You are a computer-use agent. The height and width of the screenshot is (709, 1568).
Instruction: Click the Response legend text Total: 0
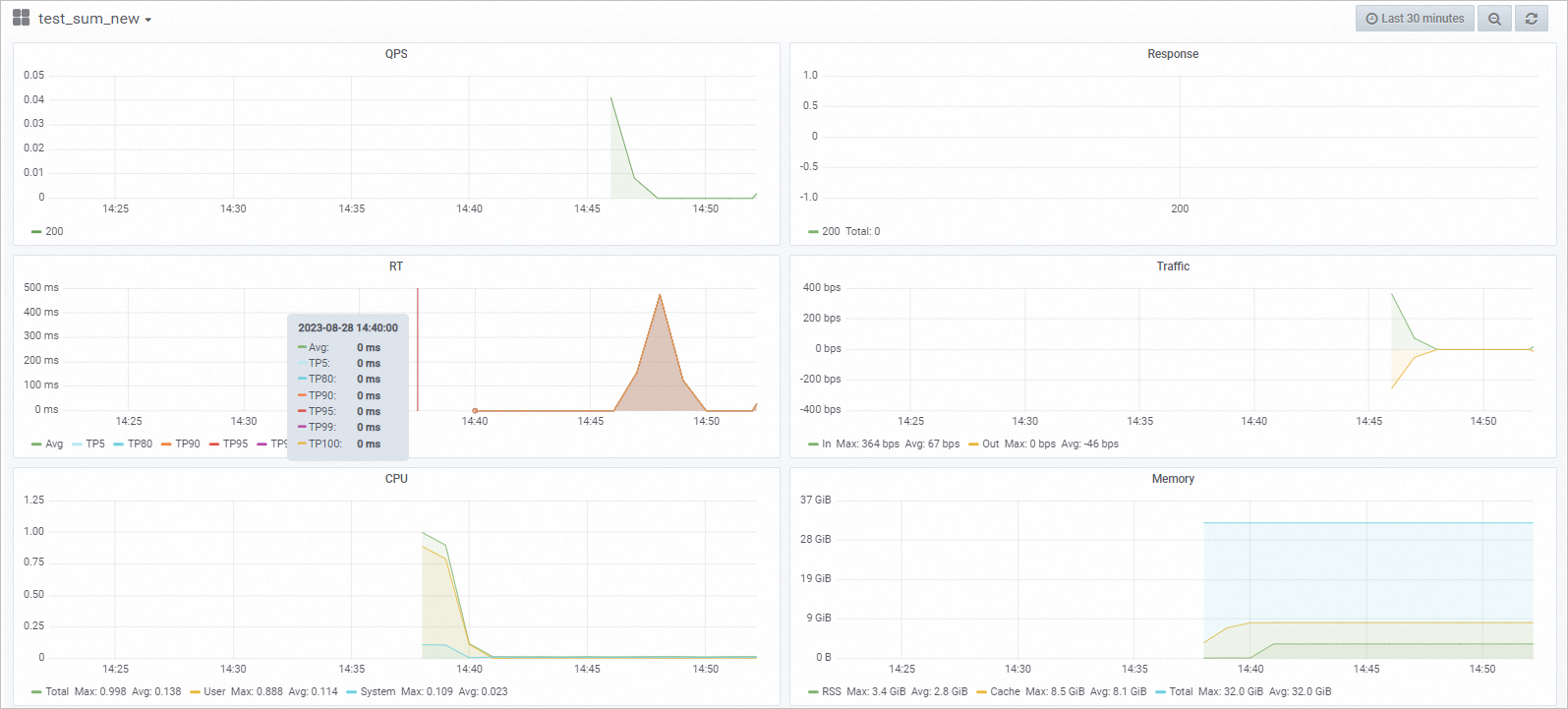(x=863, y=232)
